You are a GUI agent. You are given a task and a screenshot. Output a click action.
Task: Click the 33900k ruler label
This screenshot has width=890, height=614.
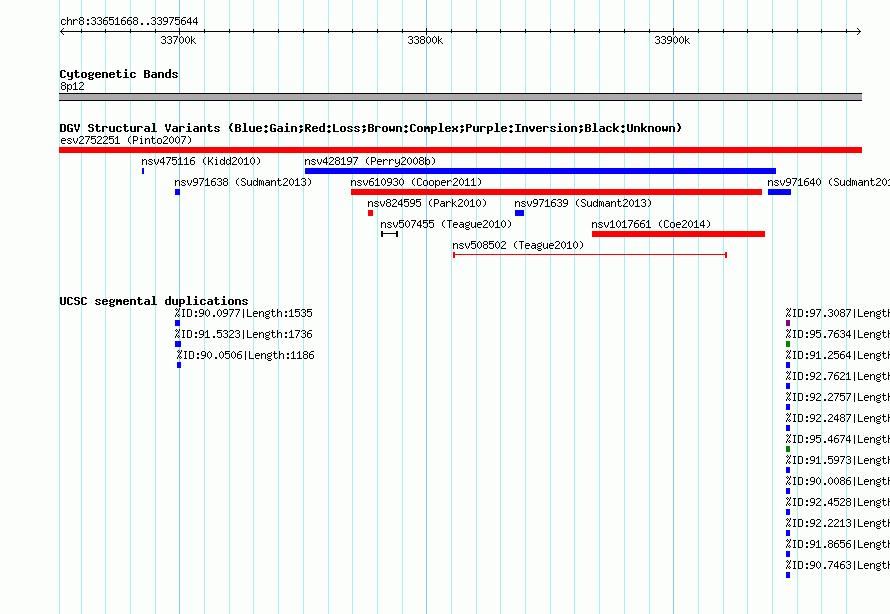coord(672,40)
